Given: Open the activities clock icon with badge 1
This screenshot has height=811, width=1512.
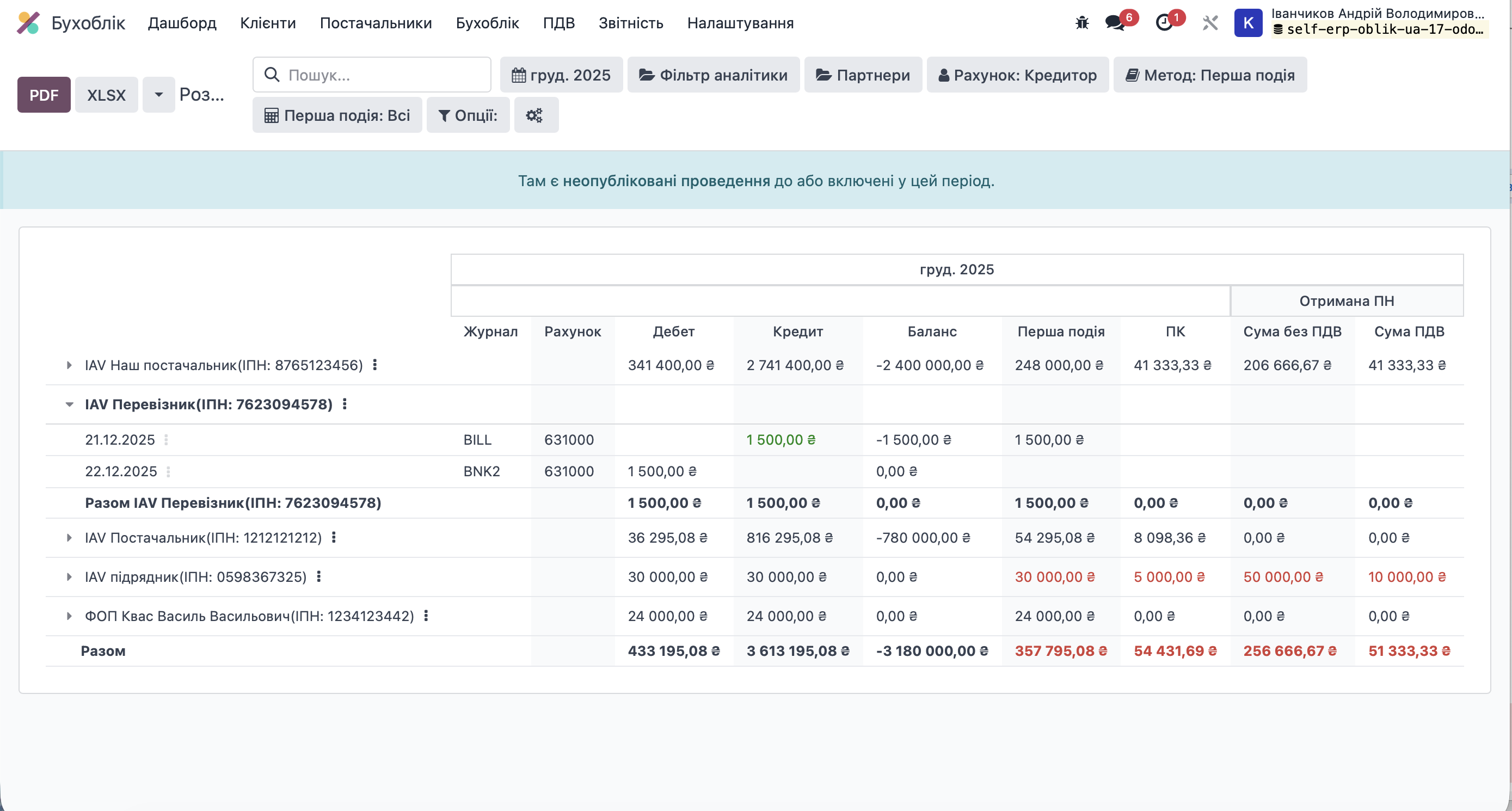Looking at the screenshot, I should (1165, 23).
